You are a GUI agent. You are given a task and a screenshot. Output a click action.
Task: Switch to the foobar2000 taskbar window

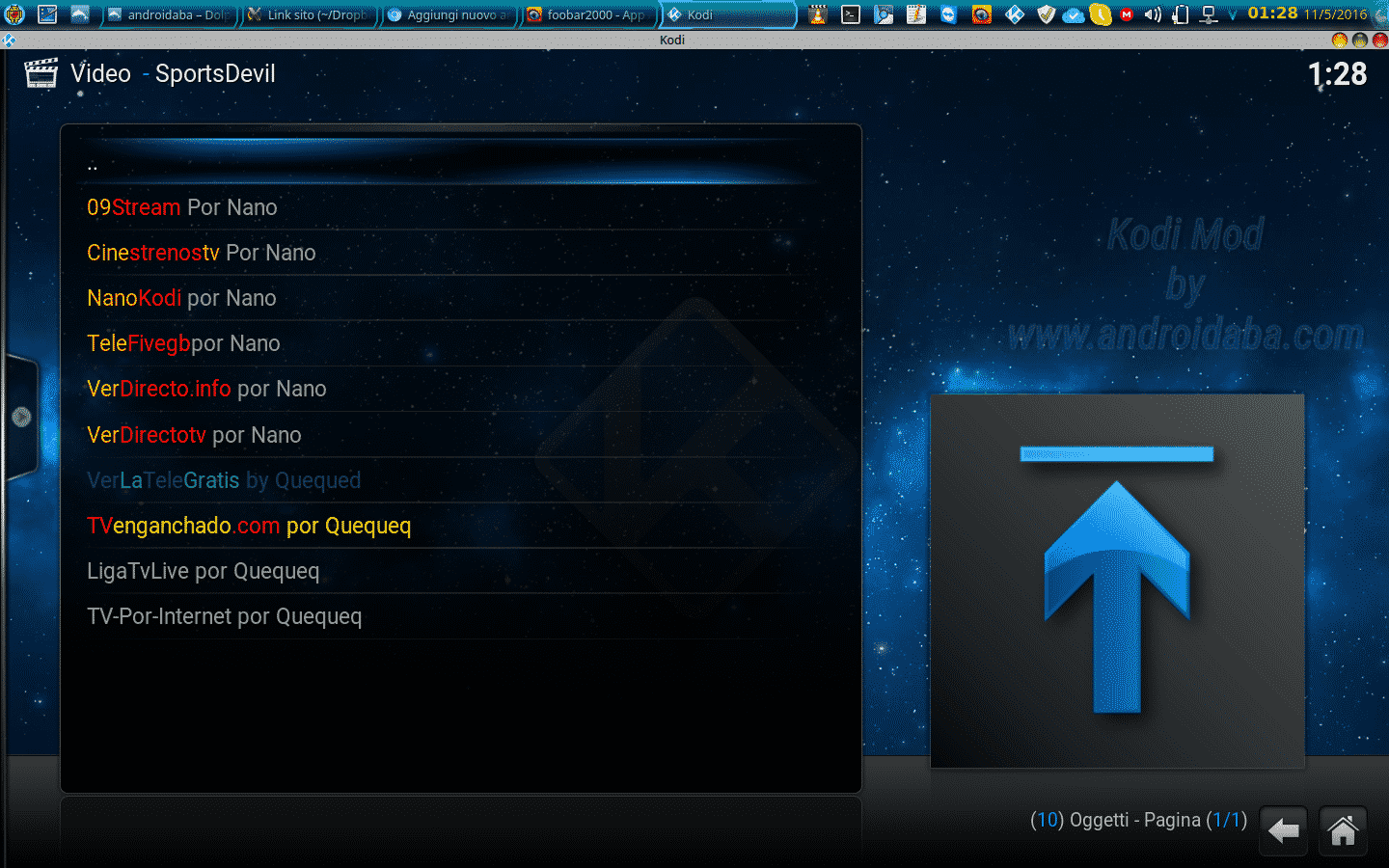tap(589, 14)
